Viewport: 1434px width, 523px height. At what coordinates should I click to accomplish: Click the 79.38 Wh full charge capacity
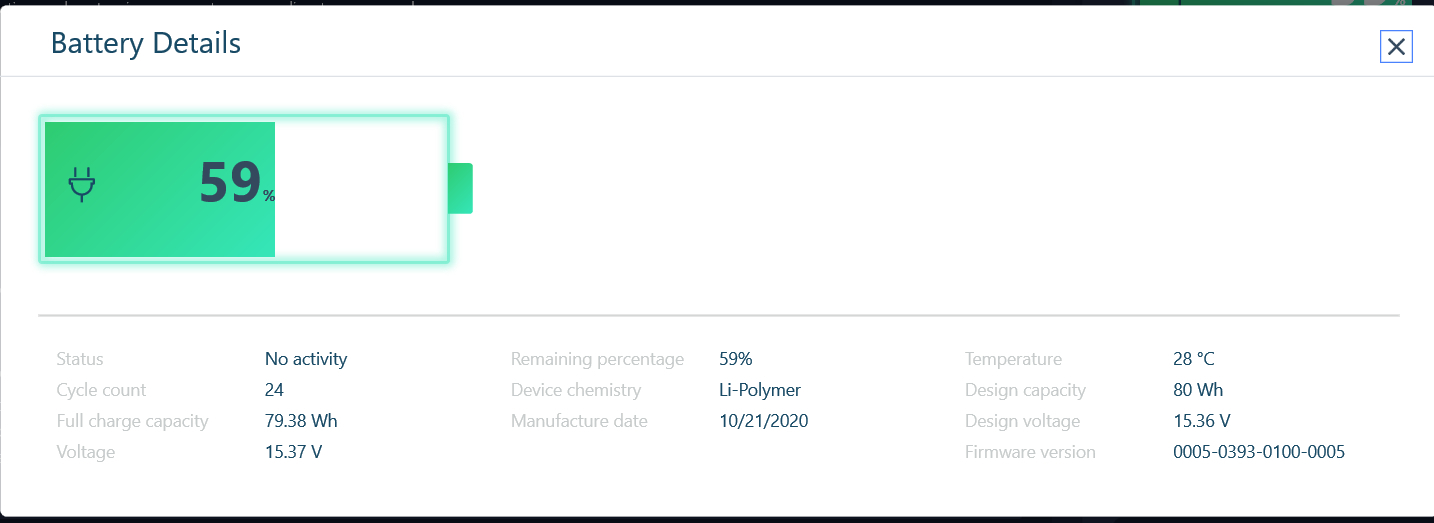tap(301, 421)
